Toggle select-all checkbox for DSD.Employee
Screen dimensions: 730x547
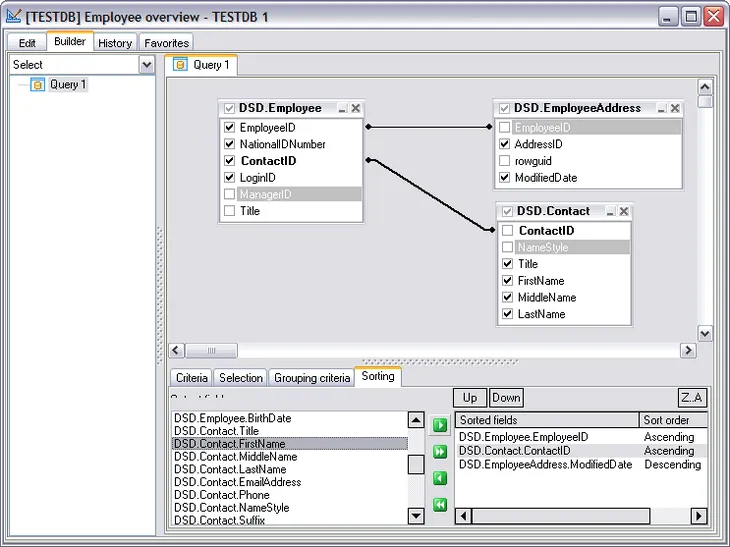pos(229,108)
